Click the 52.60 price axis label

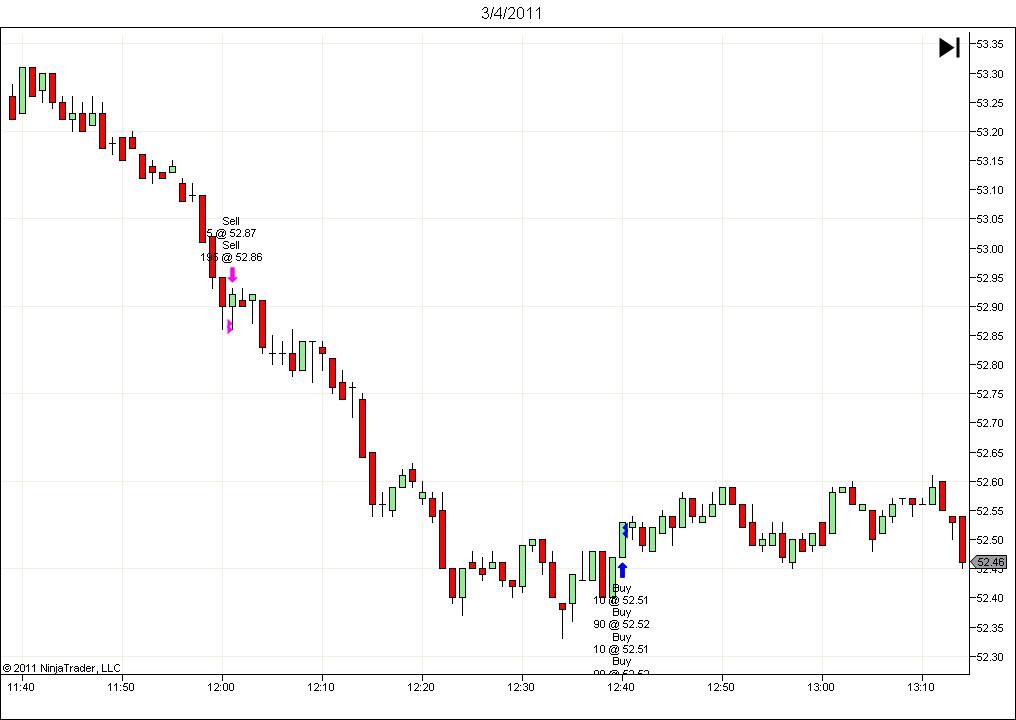coord(989,482)
